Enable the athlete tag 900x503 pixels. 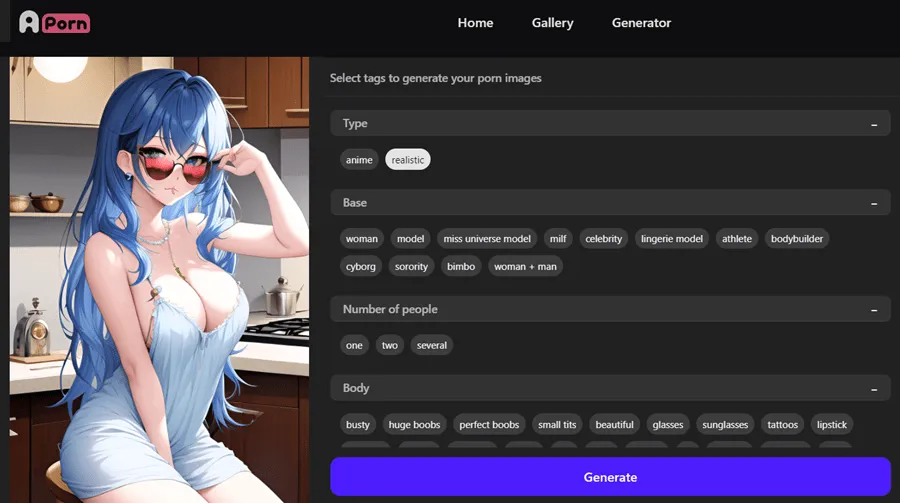point(736,238)
